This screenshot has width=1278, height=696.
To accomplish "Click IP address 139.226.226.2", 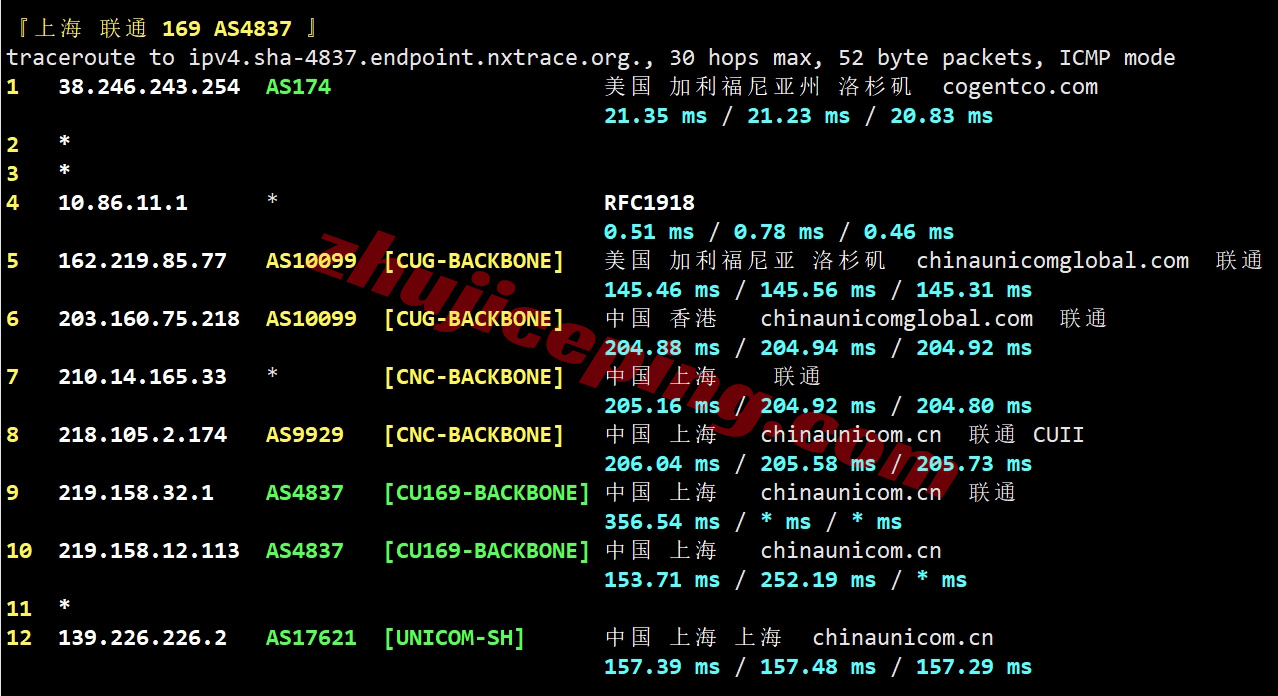I will click(x=142, y=638).
